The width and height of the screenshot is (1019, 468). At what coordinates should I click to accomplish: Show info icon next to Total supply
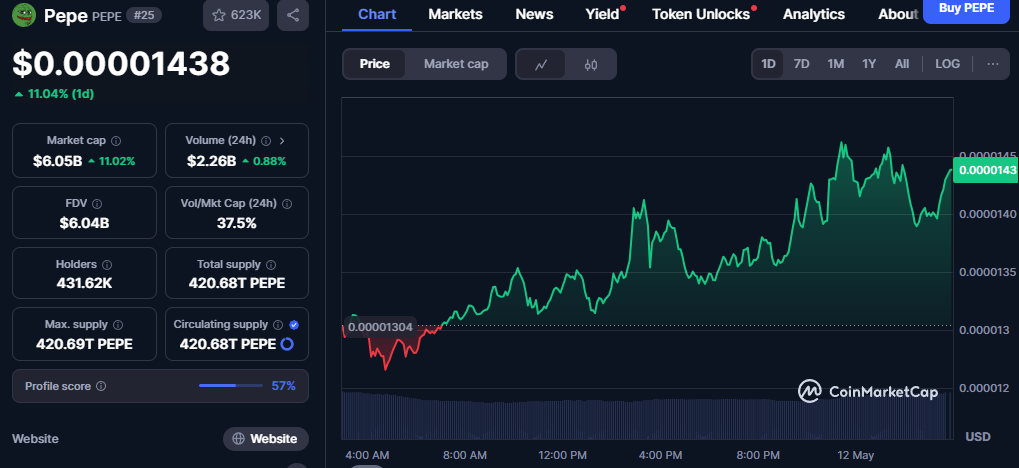pyautogui.click(x=271, y=265)
